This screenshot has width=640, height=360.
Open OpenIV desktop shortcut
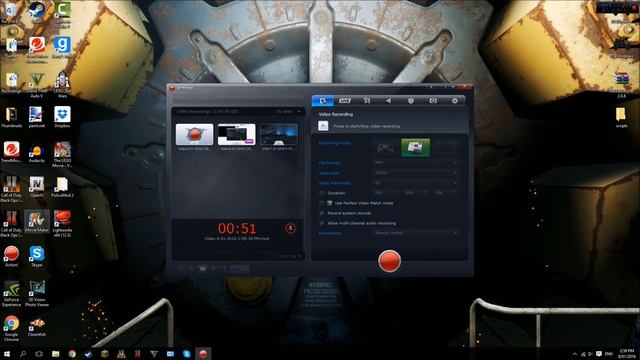pyautogui.click(x=37, y=187)
